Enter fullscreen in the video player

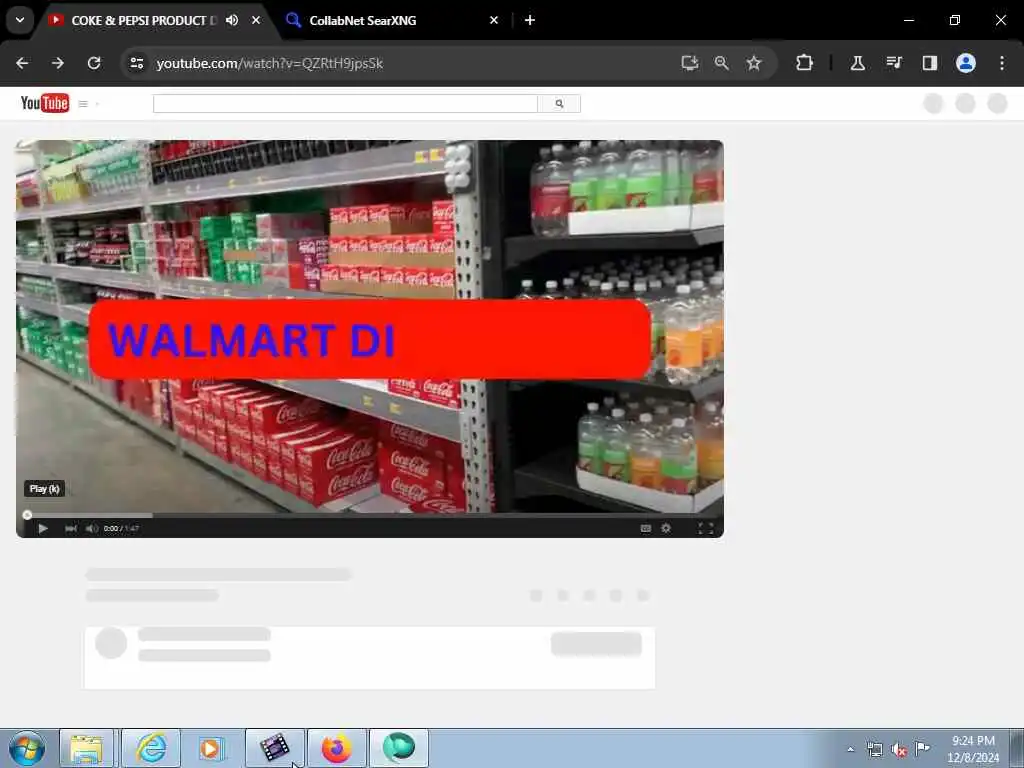click(x=705, y=528)
